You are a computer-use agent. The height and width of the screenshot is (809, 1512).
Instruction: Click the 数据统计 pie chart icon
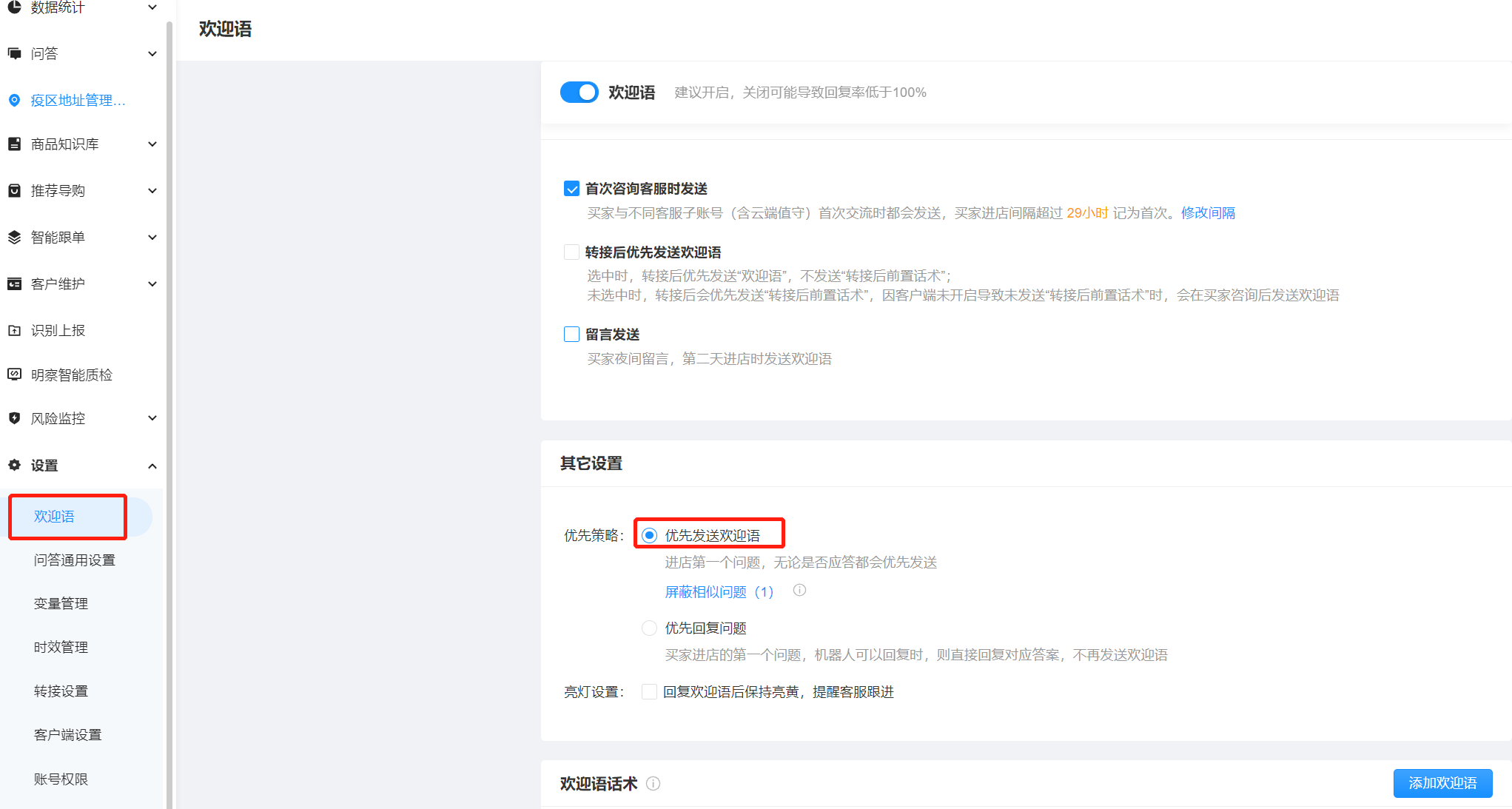tap(14, 7)
